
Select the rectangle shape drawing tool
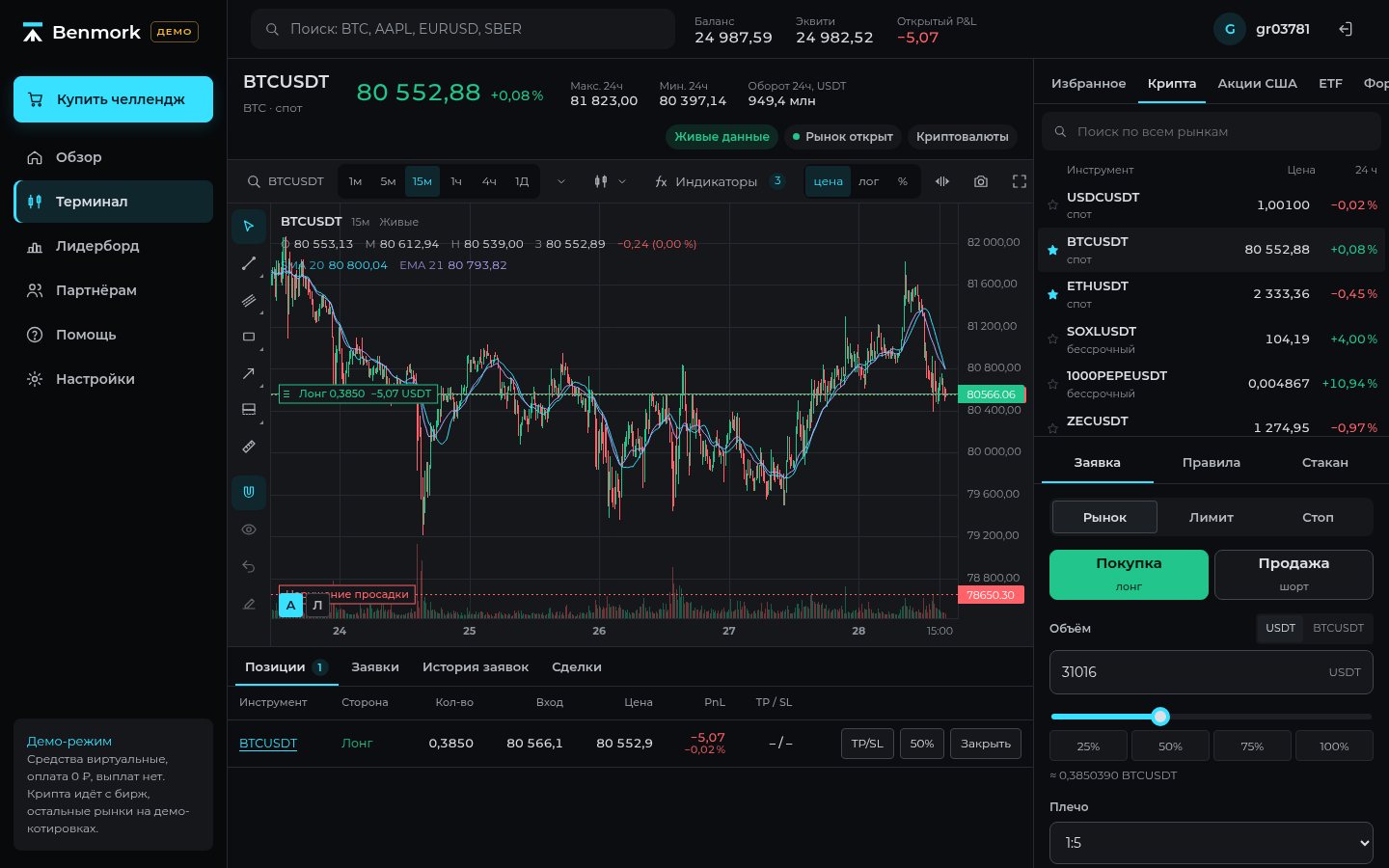click(x=249, y=337)
